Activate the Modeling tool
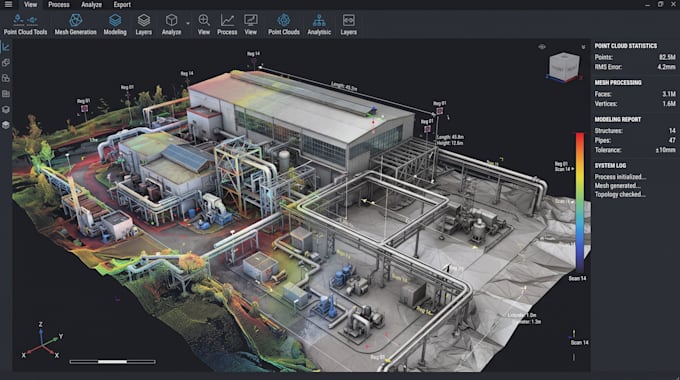Viewport: 680px width, 380px height. point(115,25)
